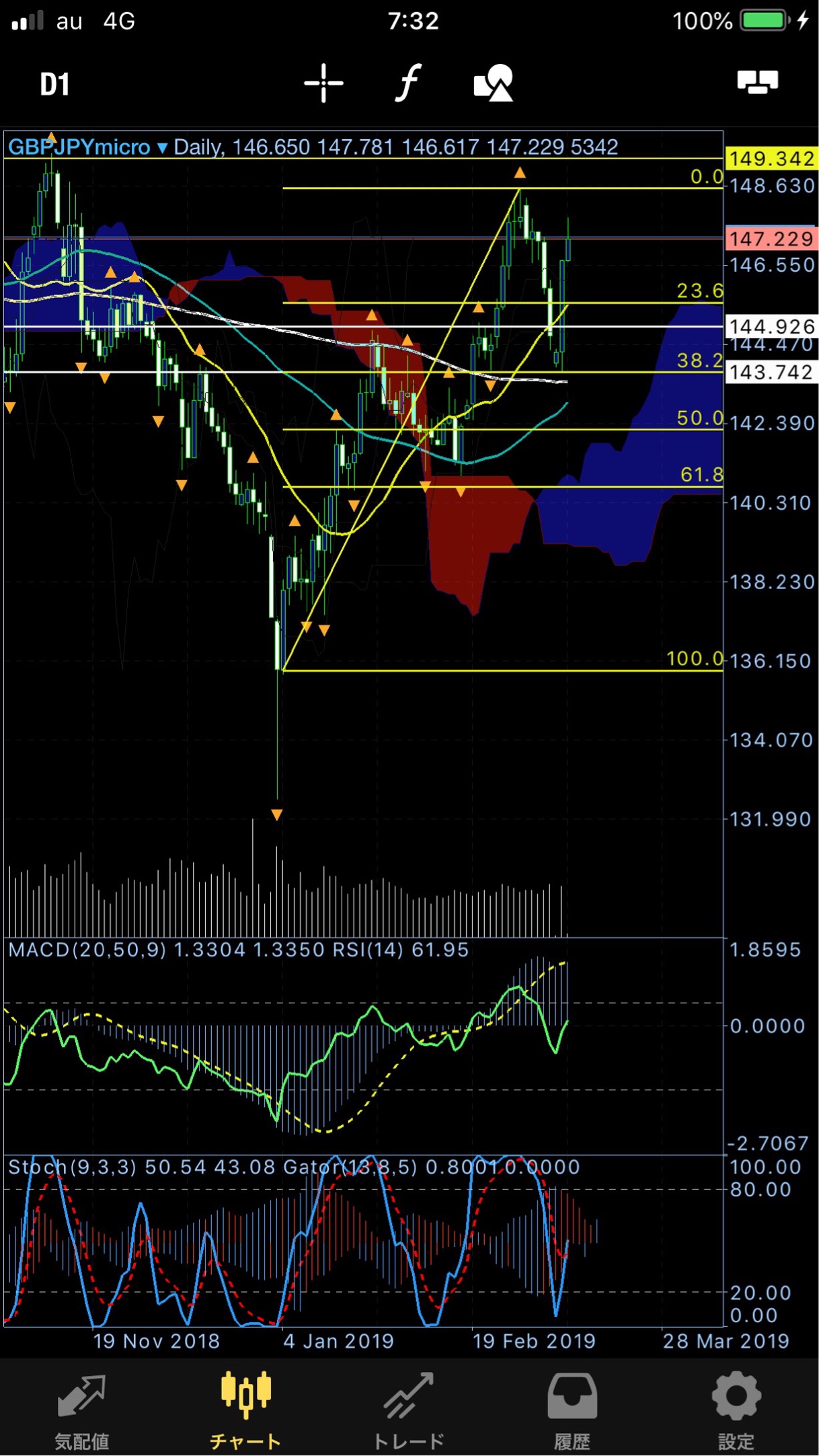The height and width of the screenshot is (1456, 819).
Task: Tap the MACD(20,50,9) indicator header
Action: pyautogui.click(x=87, y=950)
